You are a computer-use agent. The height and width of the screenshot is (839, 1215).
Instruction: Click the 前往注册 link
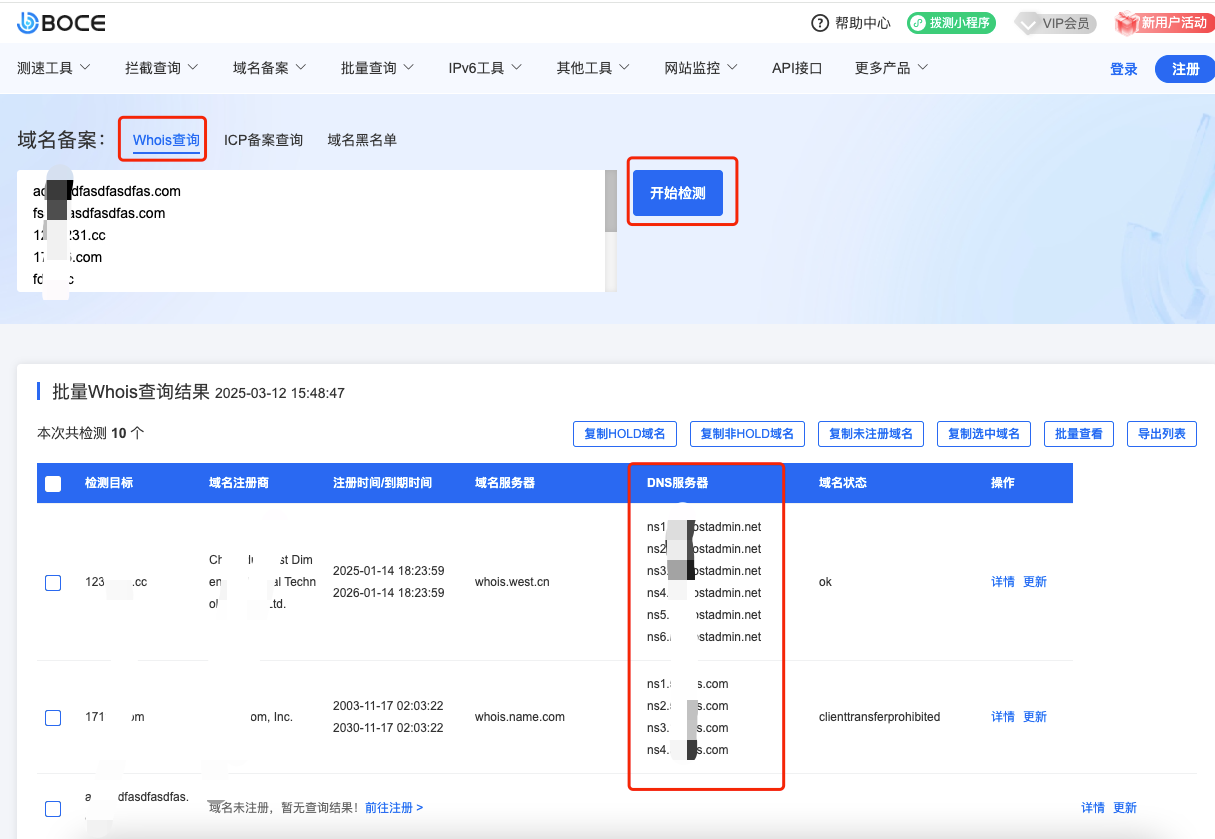[x=394, y=807]
